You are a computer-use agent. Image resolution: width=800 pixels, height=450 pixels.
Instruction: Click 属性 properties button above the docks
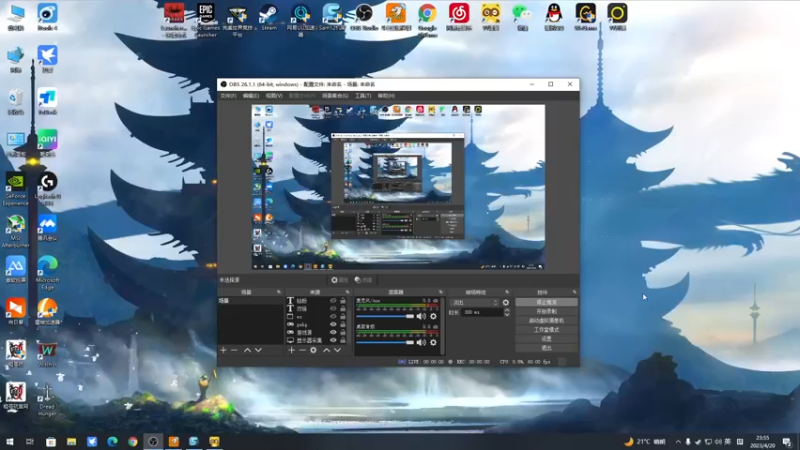339,280
